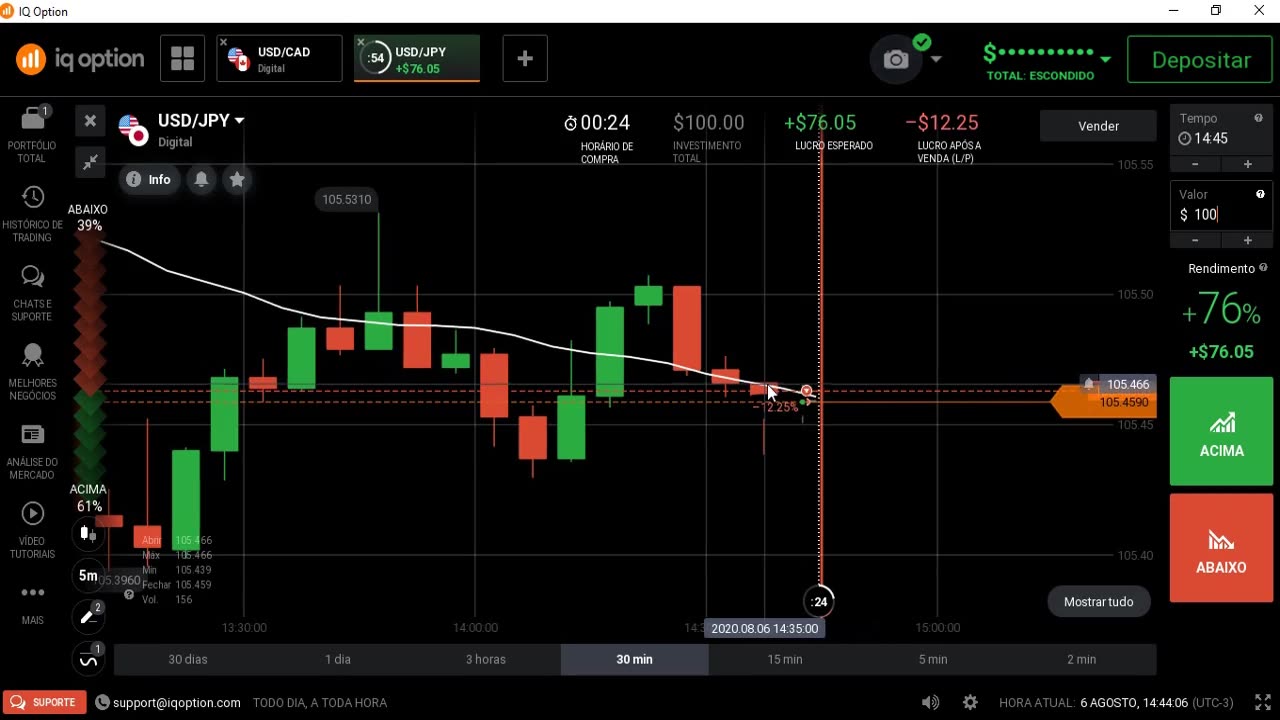
Task: Select 2 min chart range
Action: click(1081, 659)
